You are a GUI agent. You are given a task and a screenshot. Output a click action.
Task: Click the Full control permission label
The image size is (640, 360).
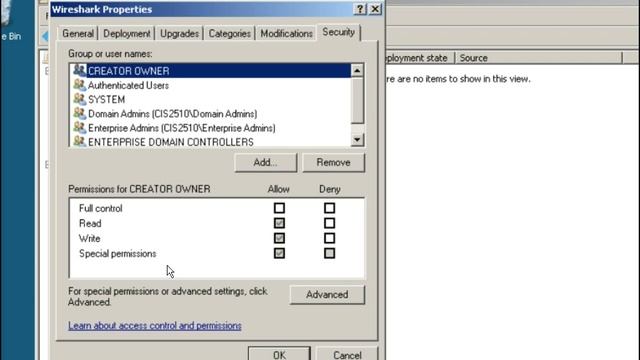pos(100,209)
